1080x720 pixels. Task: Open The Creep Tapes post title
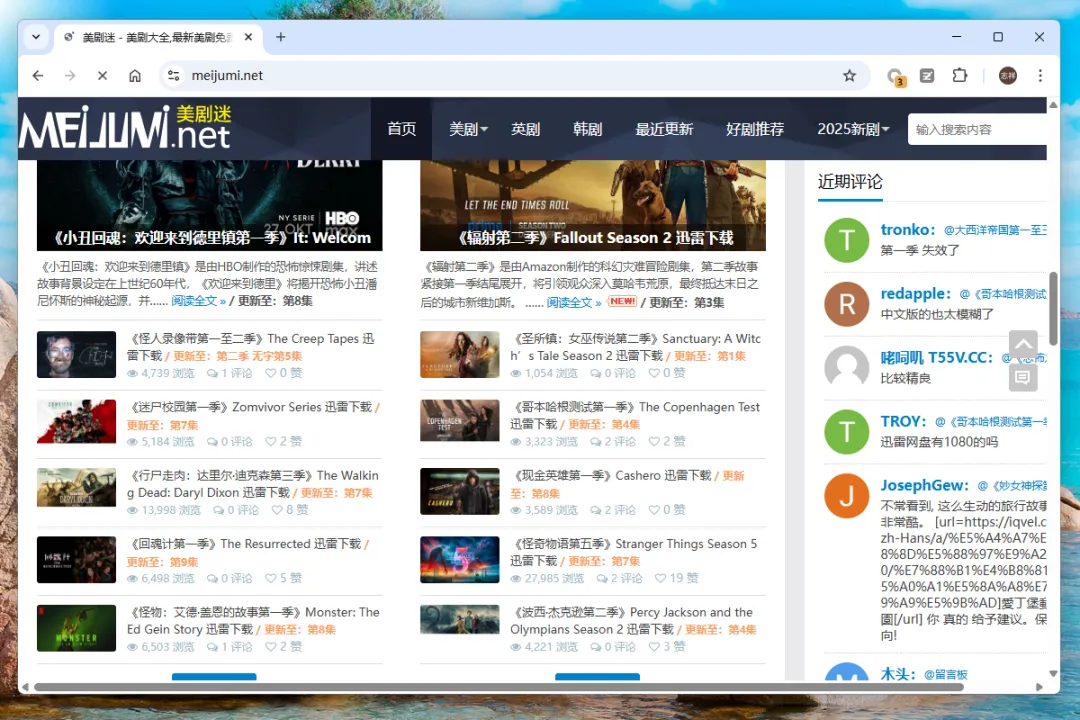coord(251,347)
